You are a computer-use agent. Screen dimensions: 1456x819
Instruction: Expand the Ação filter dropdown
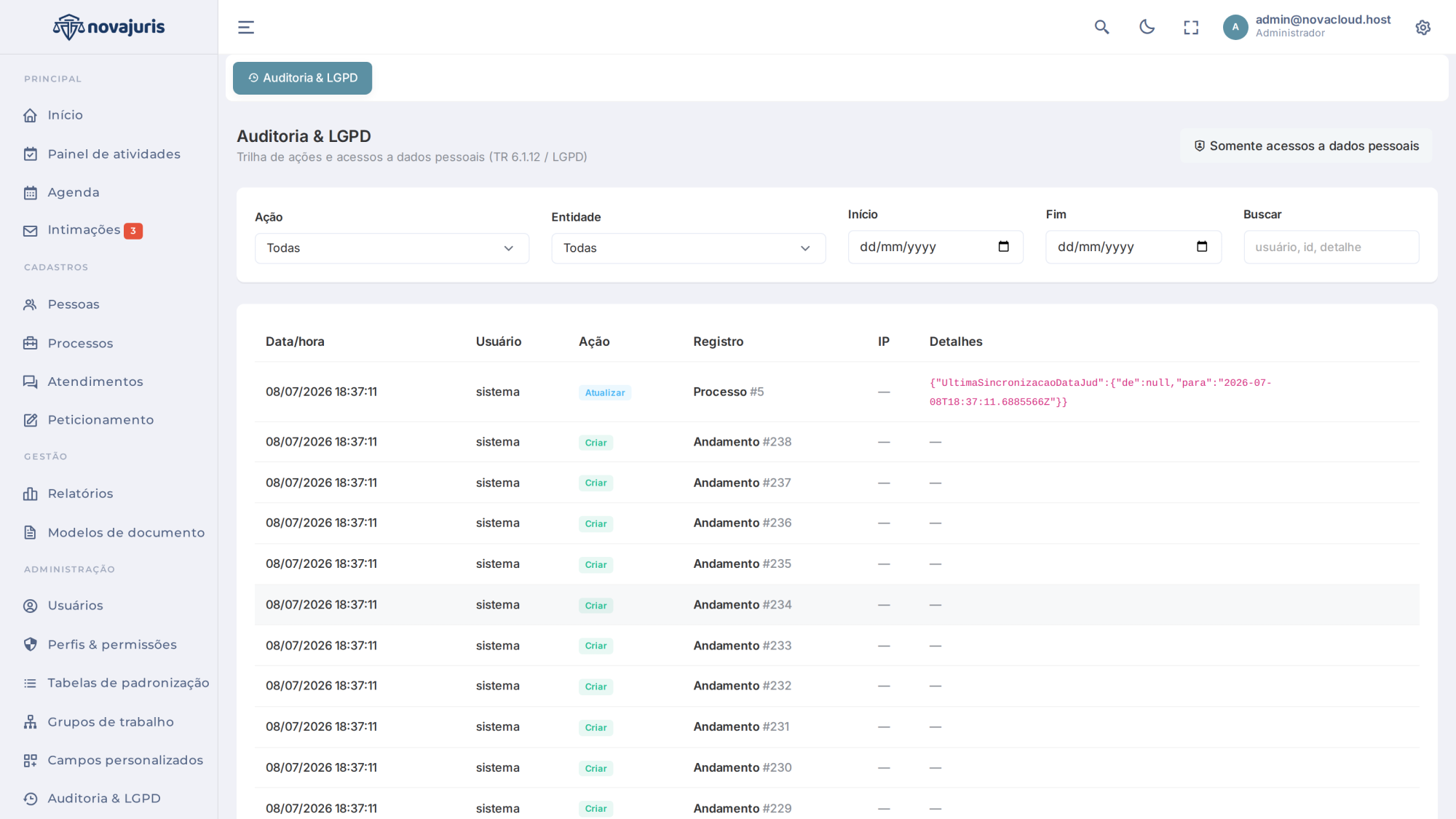pyautogui.click(x=392, y=248)
